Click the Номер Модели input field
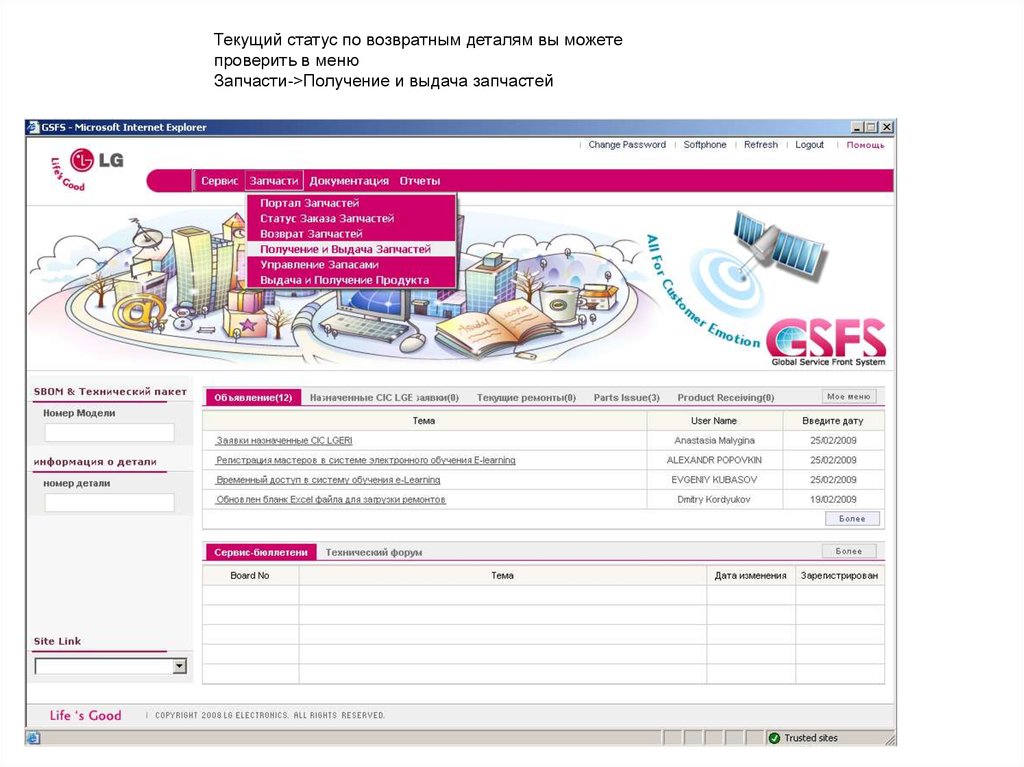This screenshot has height=767, width=1024. click(109, 433)
